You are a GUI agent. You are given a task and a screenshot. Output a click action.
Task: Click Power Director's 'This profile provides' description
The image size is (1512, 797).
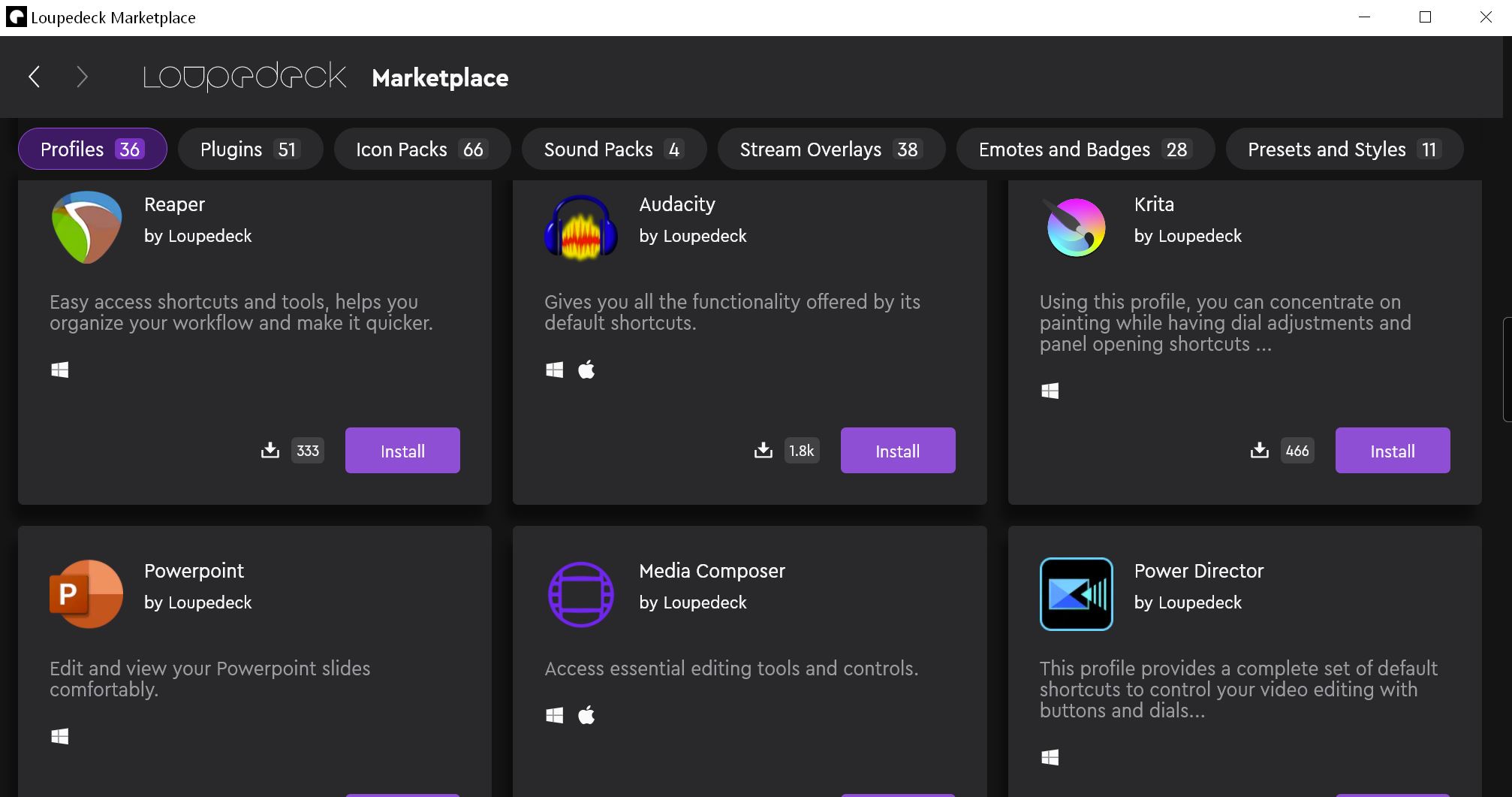coord(1239,690)
